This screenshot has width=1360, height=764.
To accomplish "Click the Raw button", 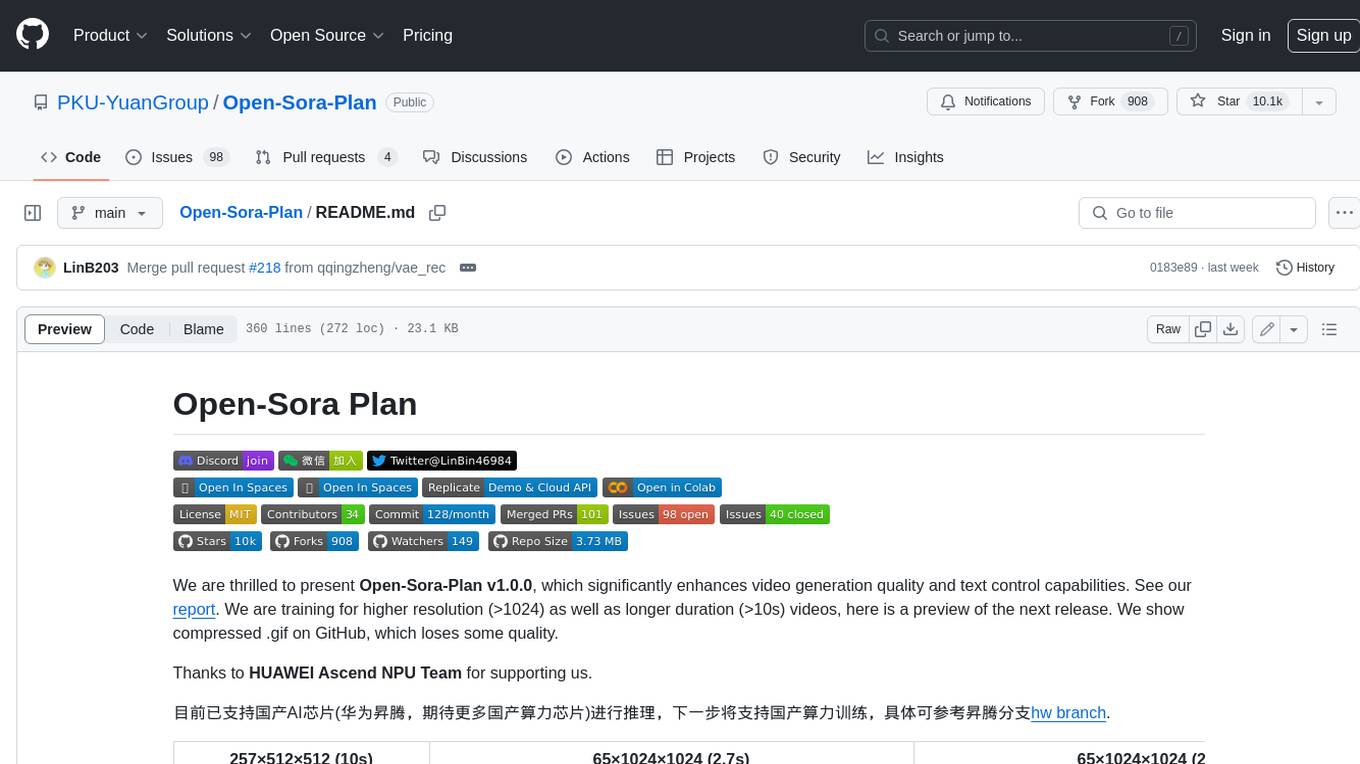I will pyautogui.click(x=1168, y=329).
